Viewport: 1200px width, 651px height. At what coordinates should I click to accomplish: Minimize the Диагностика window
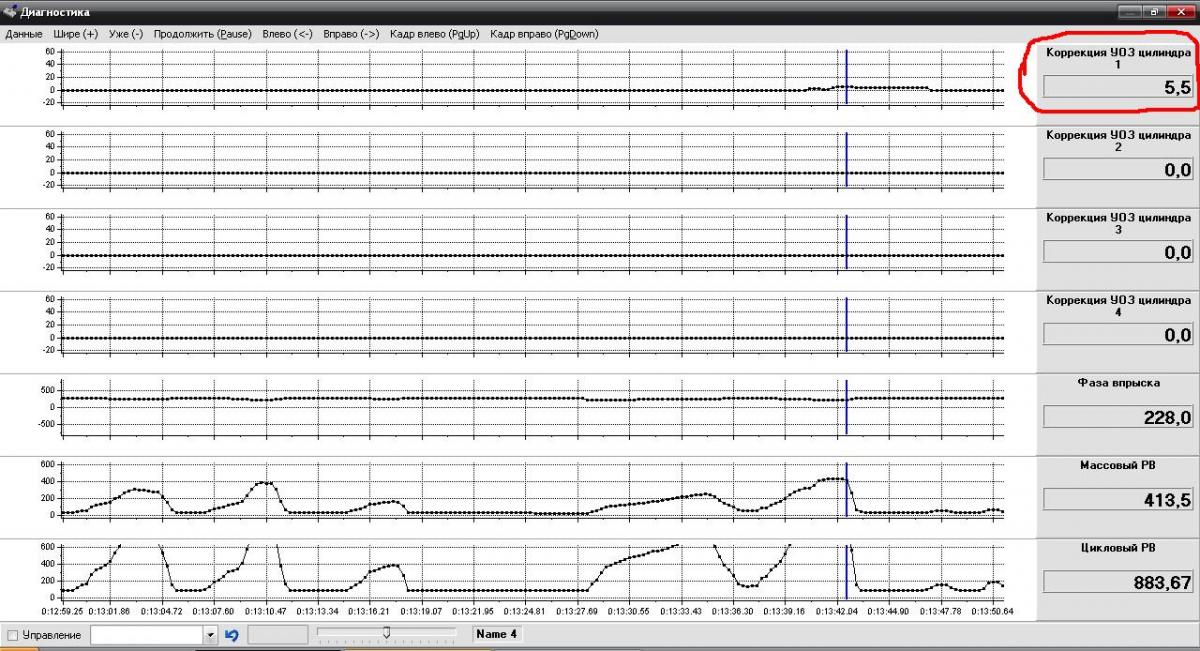[1132, 12]
